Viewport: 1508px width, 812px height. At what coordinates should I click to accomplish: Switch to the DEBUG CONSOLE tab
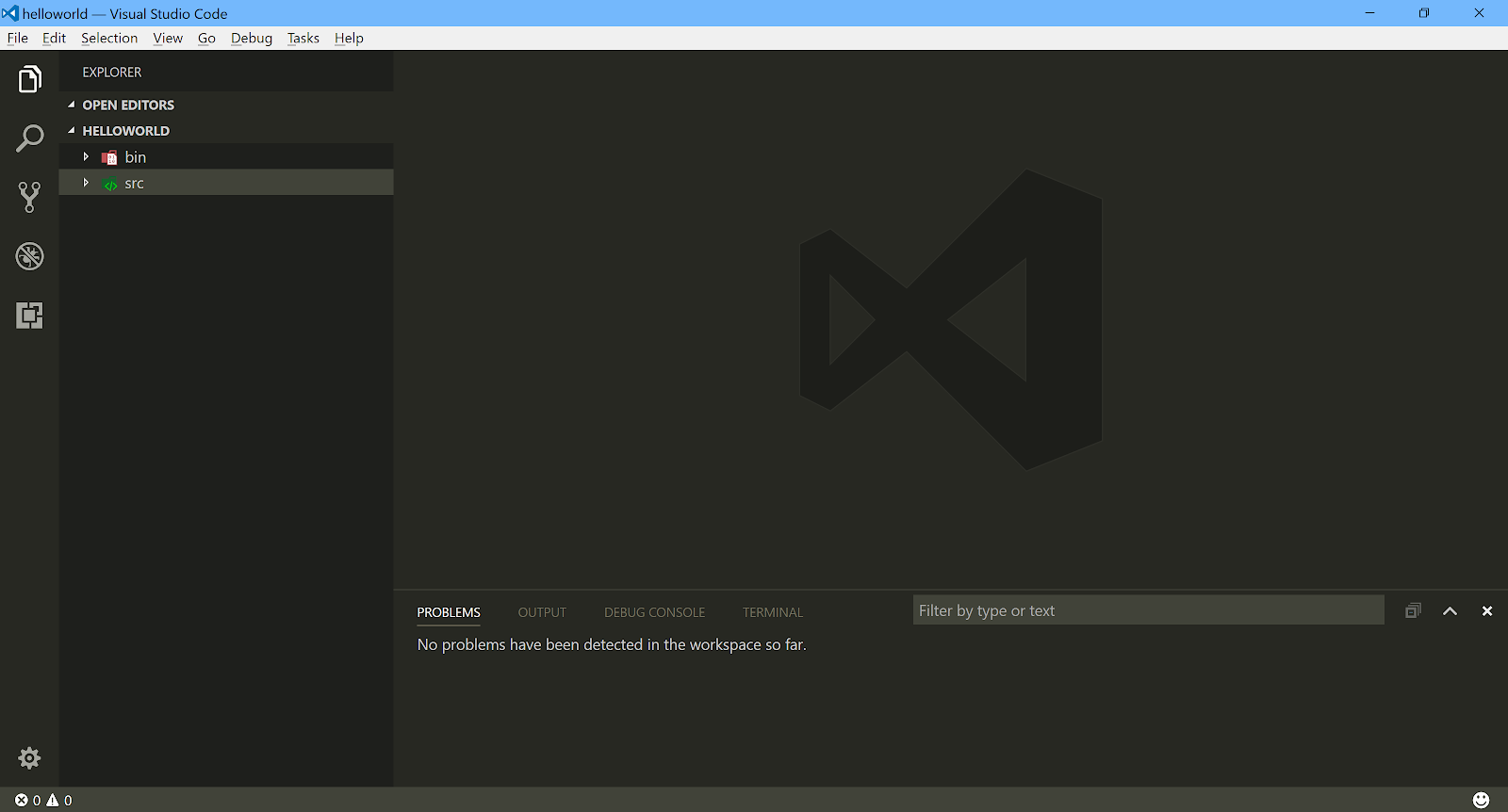(654, 612)
